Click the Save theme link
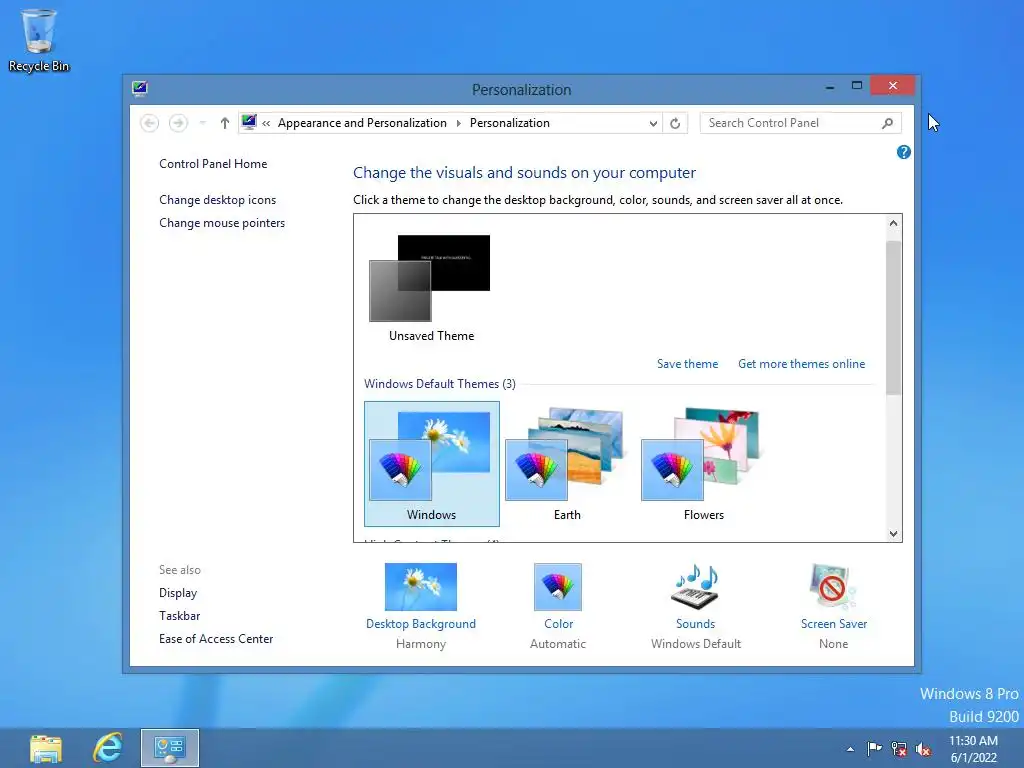 click(x=687, y=364)
